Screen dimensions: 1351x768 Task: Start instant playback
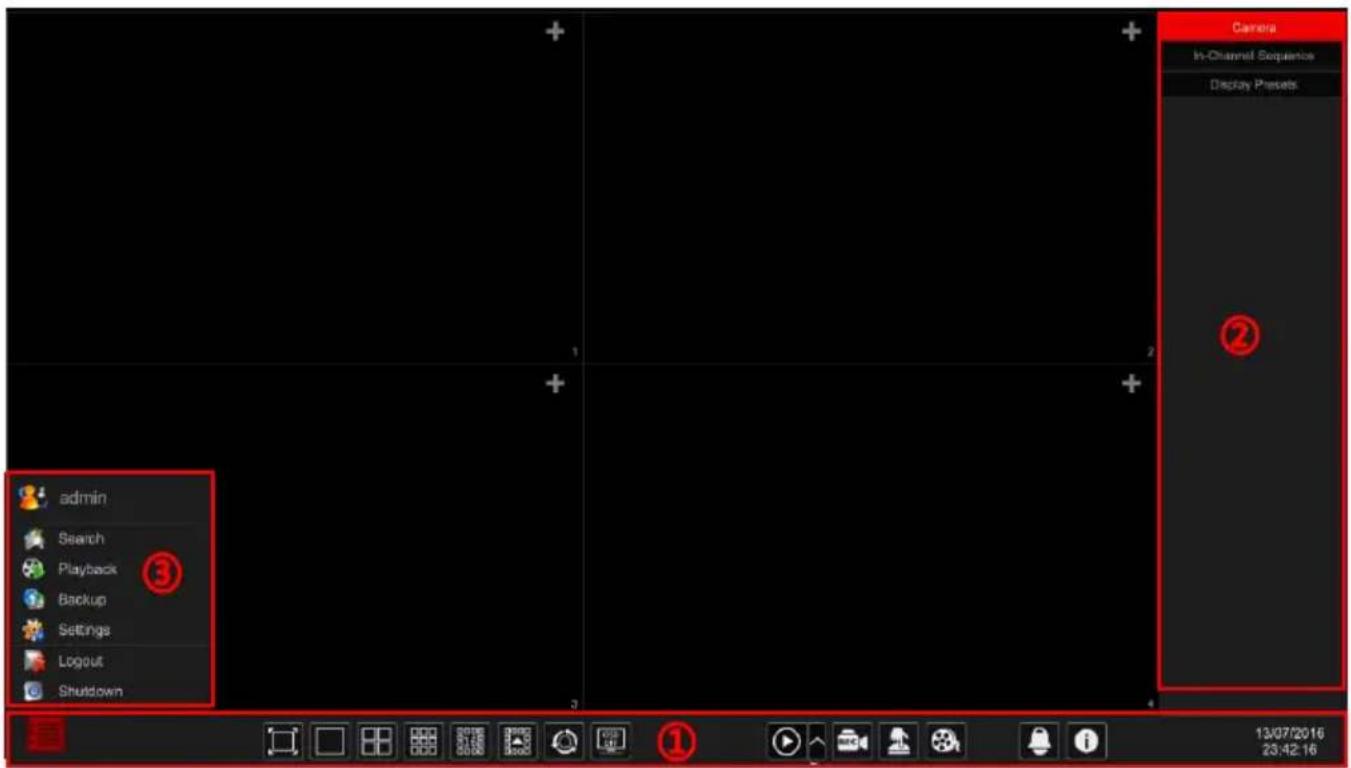click(787, 741)
